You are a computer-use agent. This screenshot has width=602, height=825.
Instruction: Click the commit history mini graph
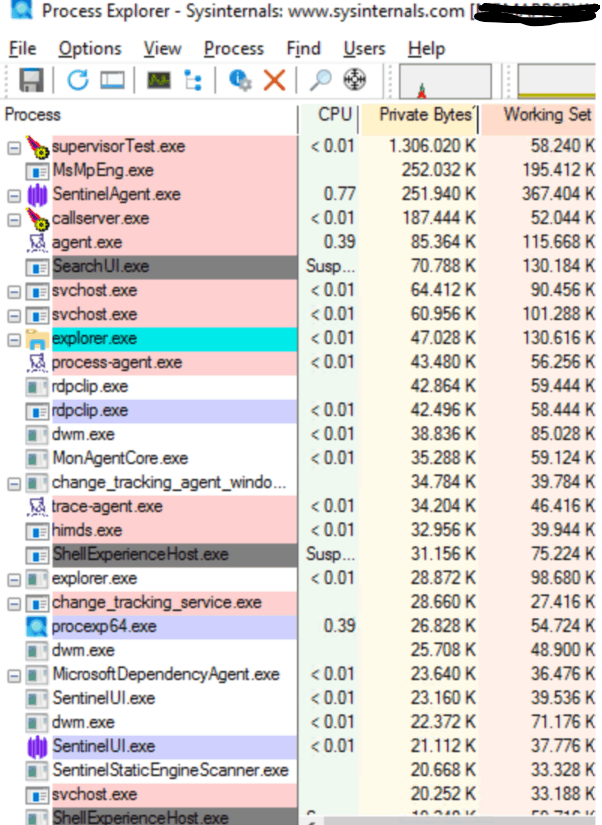pos(557,81)
